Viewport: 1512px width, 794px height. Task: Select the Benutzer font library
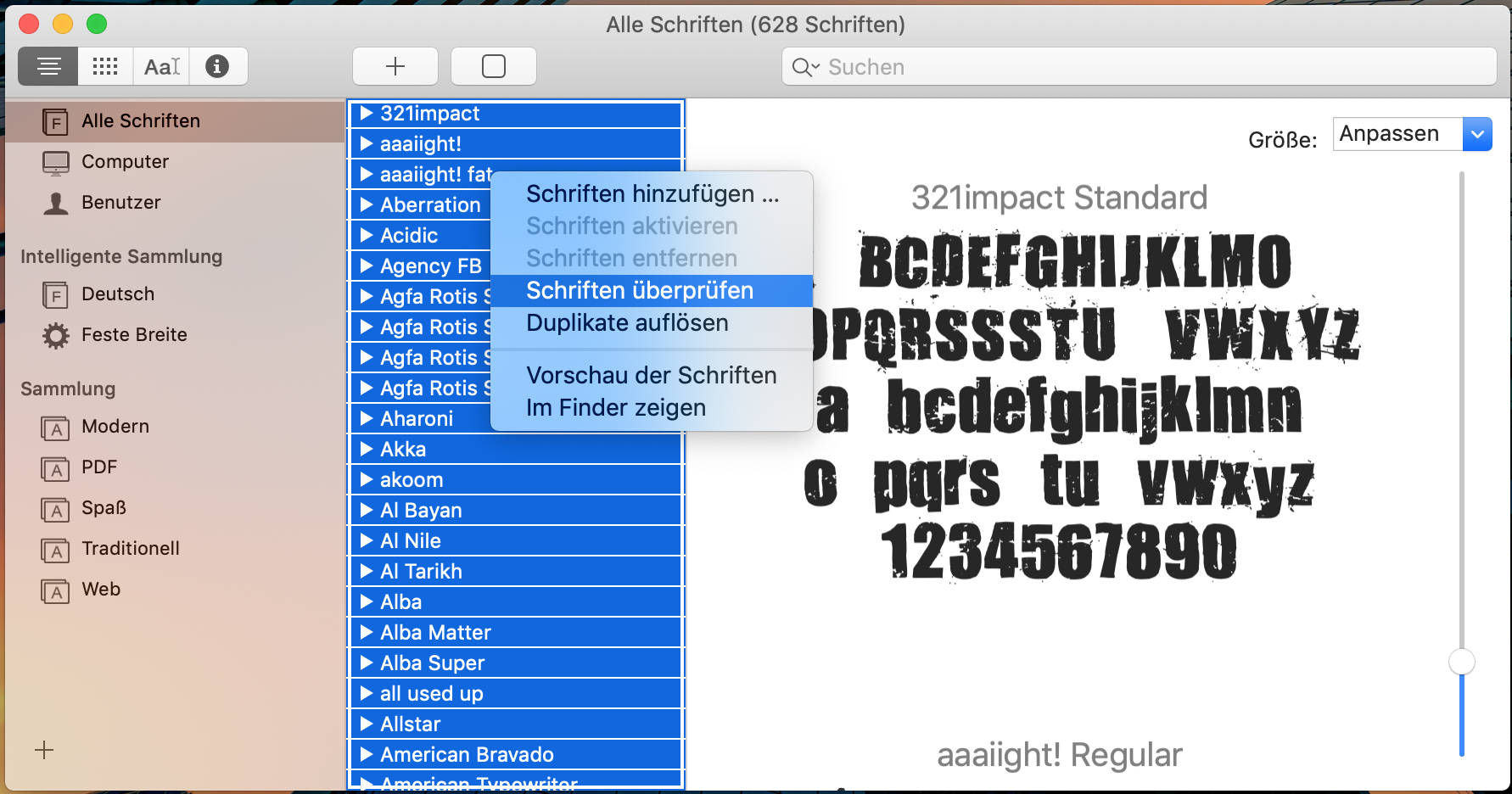pyautogui.click(x=120, y=203)
